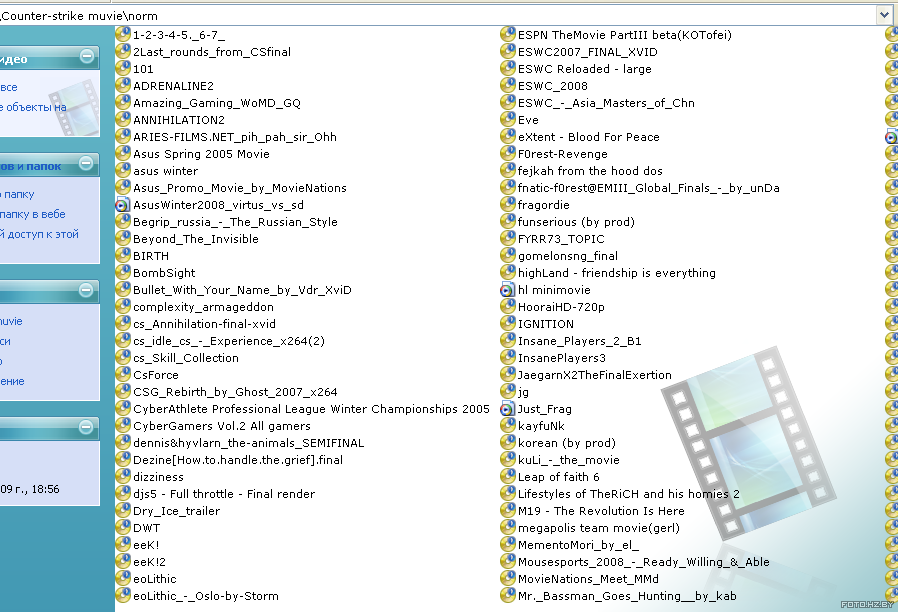
Task: Select 'M19 - The Revolution Is Here'
Action: pyautogui.click(x=601, y=511)
